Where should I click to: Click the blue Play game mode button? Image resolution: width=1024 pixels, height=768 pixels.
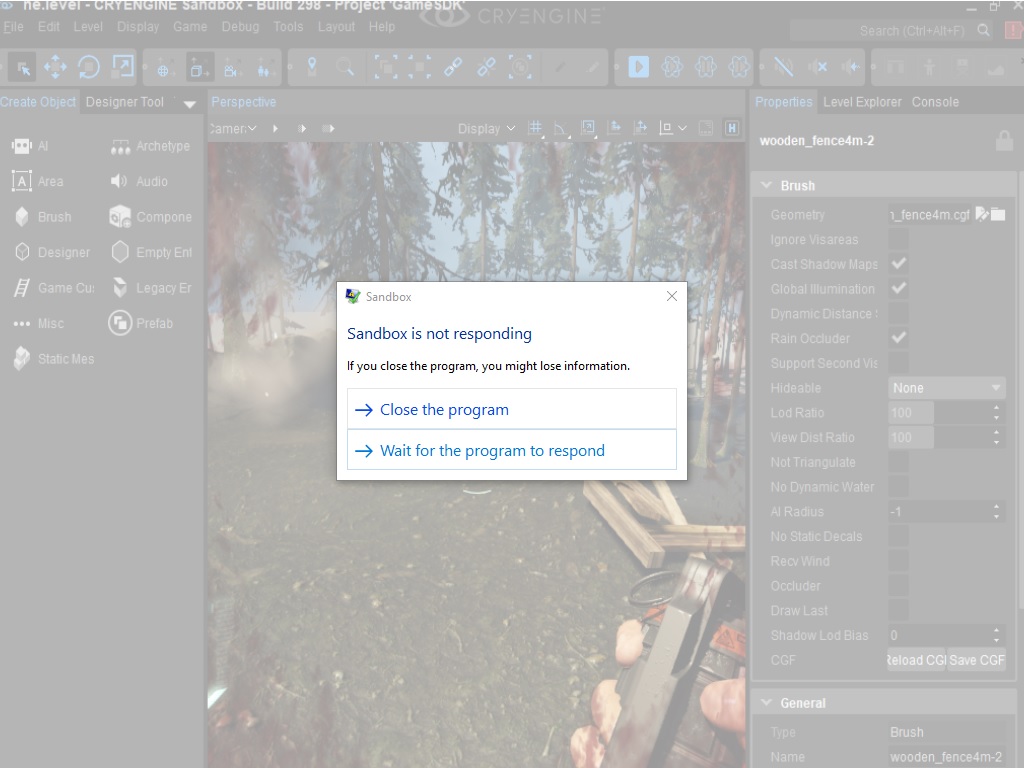pos(638,67)
